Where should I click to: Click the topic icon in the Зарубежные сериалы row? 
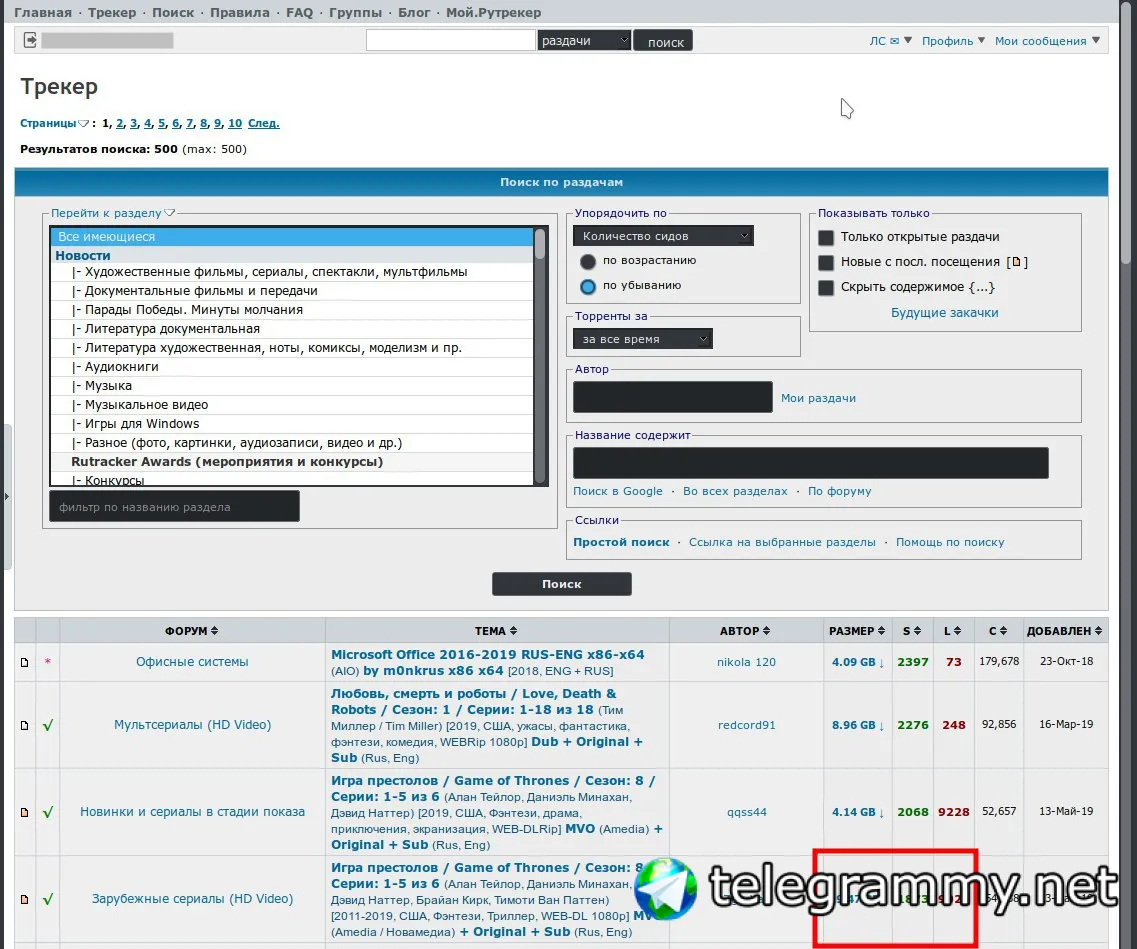pos(25,899)
